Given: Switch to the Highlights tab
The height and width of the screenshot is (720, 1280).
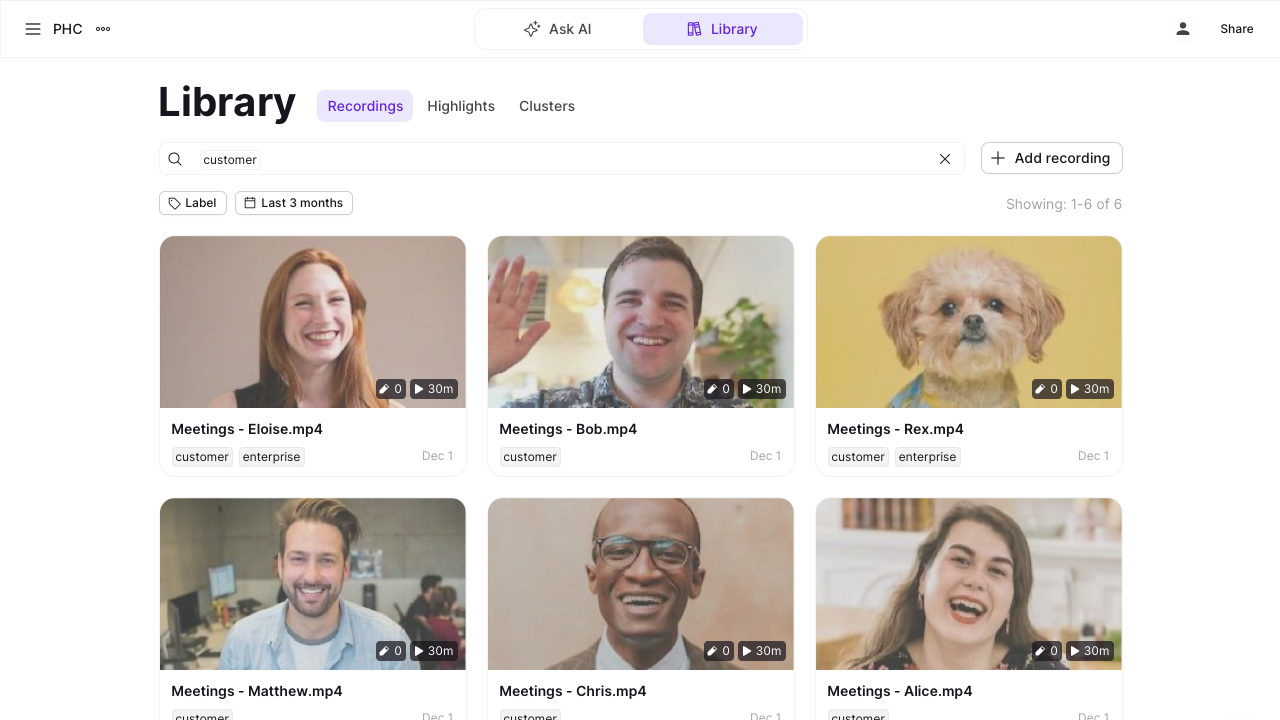Looking at the screenshot, I should [461, 106].
